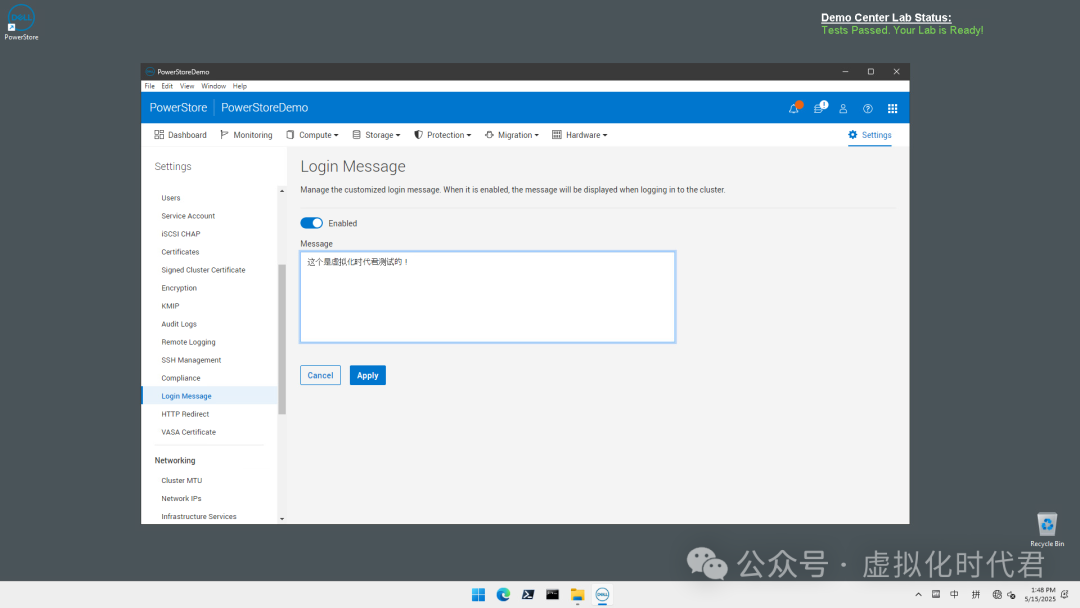This screenshot has width=1080, height=608.
Task: Click the sidebar scroll up arrow
Action: [282, 191]
